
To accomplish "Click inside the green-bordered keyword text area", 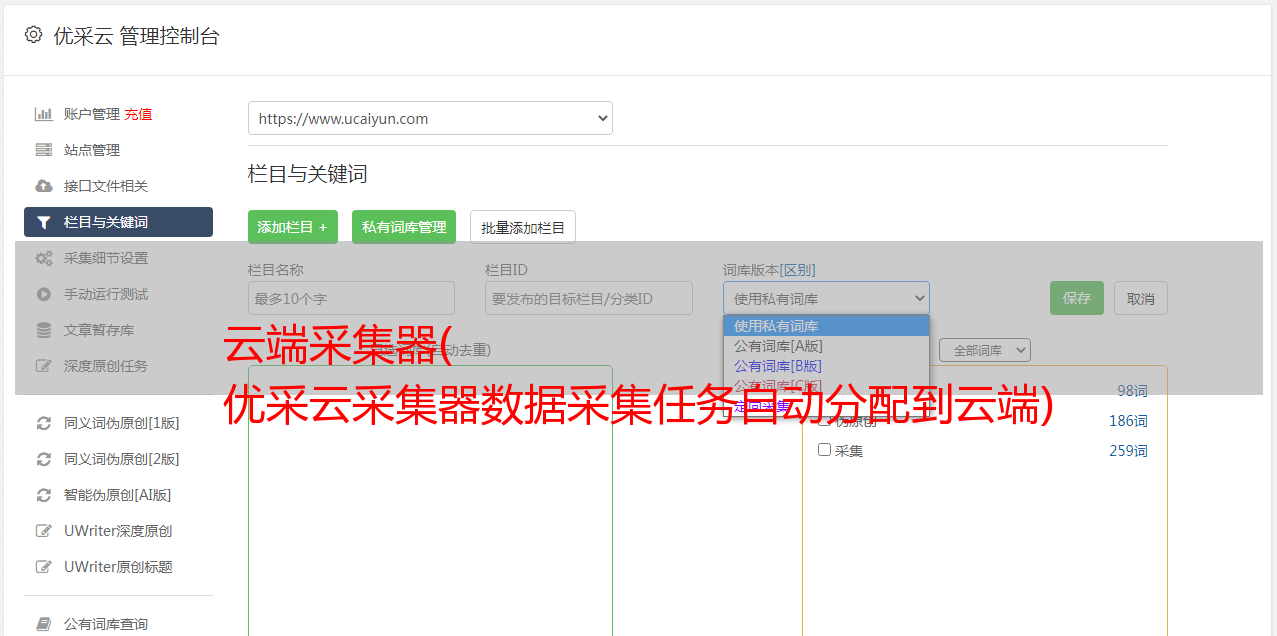I will pos(430,500).
